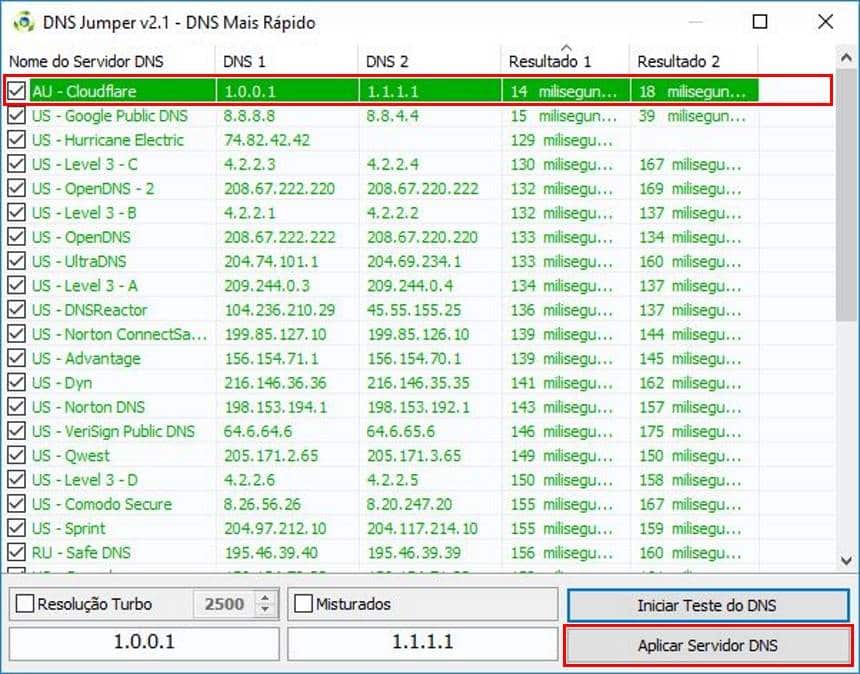860x674 pixels.
Task: Sort by Resultado 2 column header
Action: (x=694, y=61)
